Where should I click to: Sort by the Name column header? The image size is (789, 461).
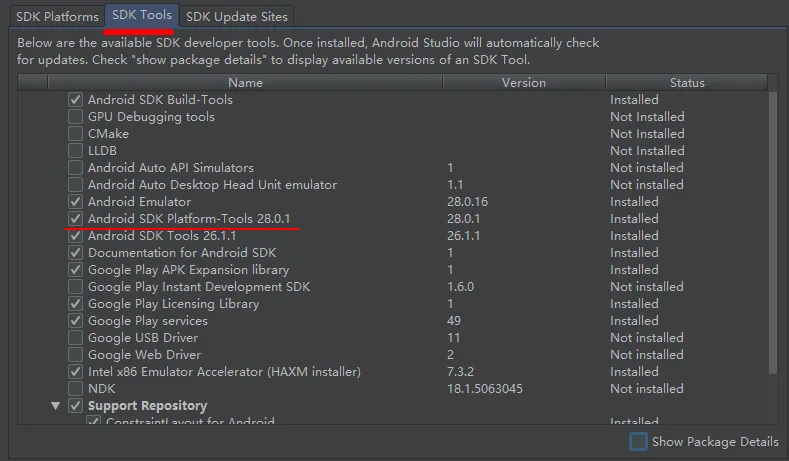[x=245, y=83]
